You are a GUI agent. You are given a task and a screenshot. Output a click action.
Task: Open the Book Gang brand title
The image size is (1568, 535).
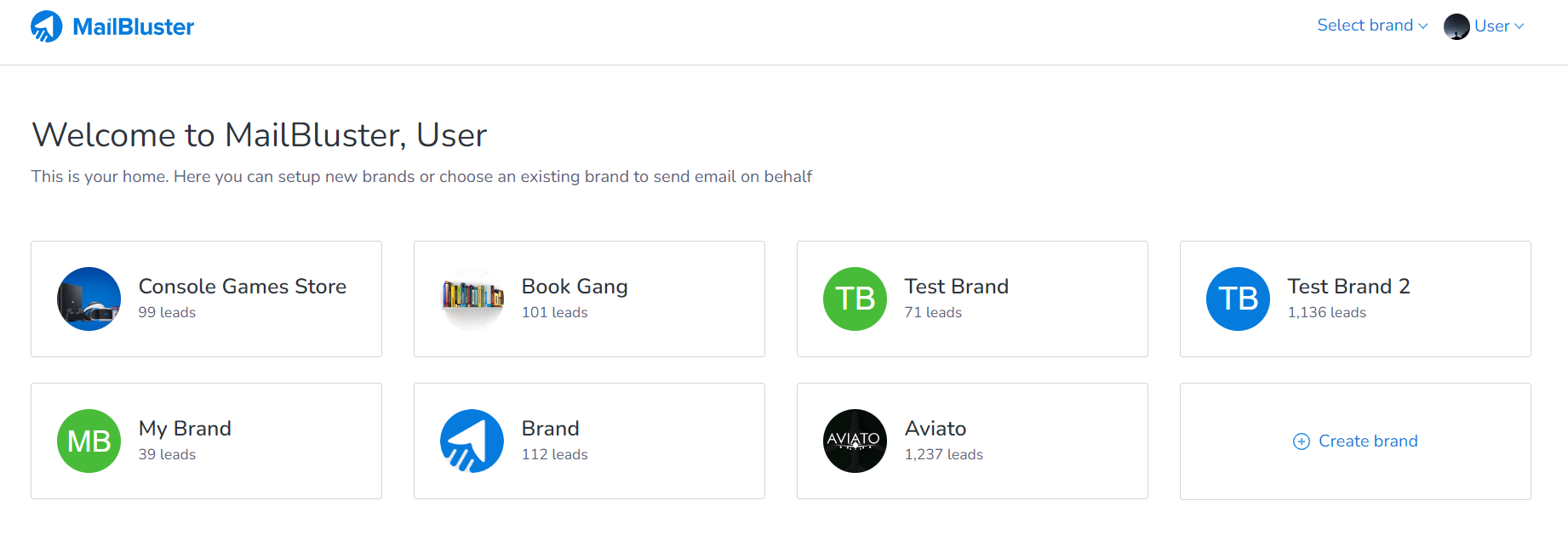575,287
